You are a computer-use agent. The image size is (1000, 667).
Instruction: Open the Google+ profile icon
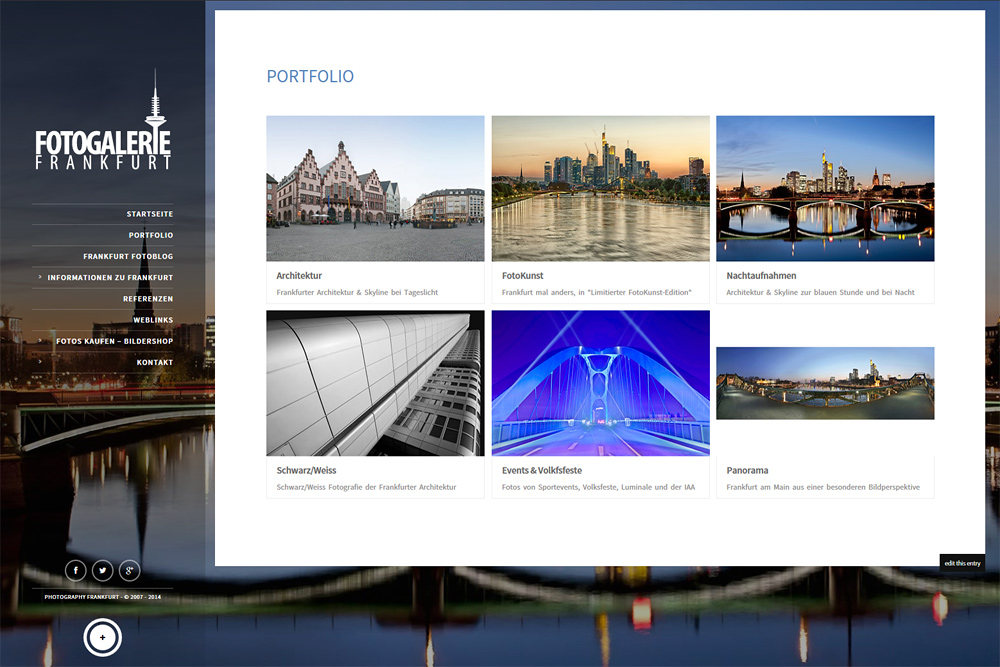tap(129, 570)
